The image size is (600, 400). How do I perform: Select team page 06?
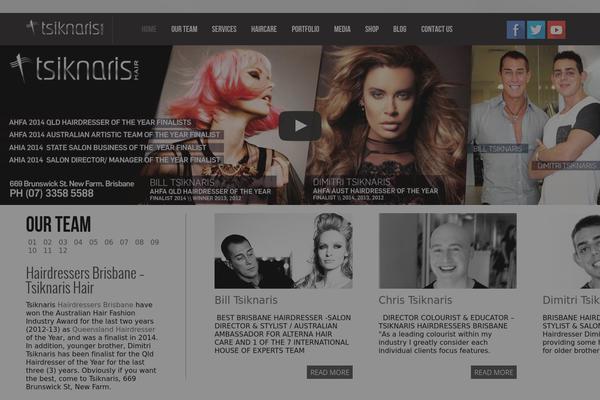coord(109,242)
